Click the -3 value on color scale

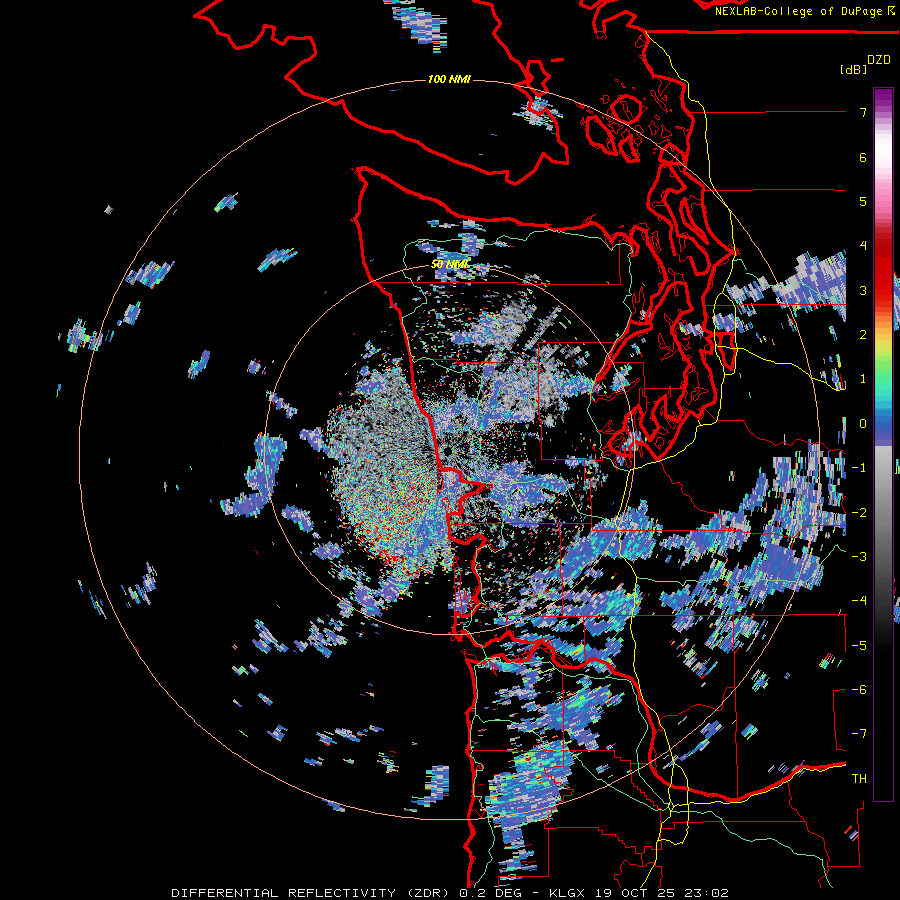point(859,557)
